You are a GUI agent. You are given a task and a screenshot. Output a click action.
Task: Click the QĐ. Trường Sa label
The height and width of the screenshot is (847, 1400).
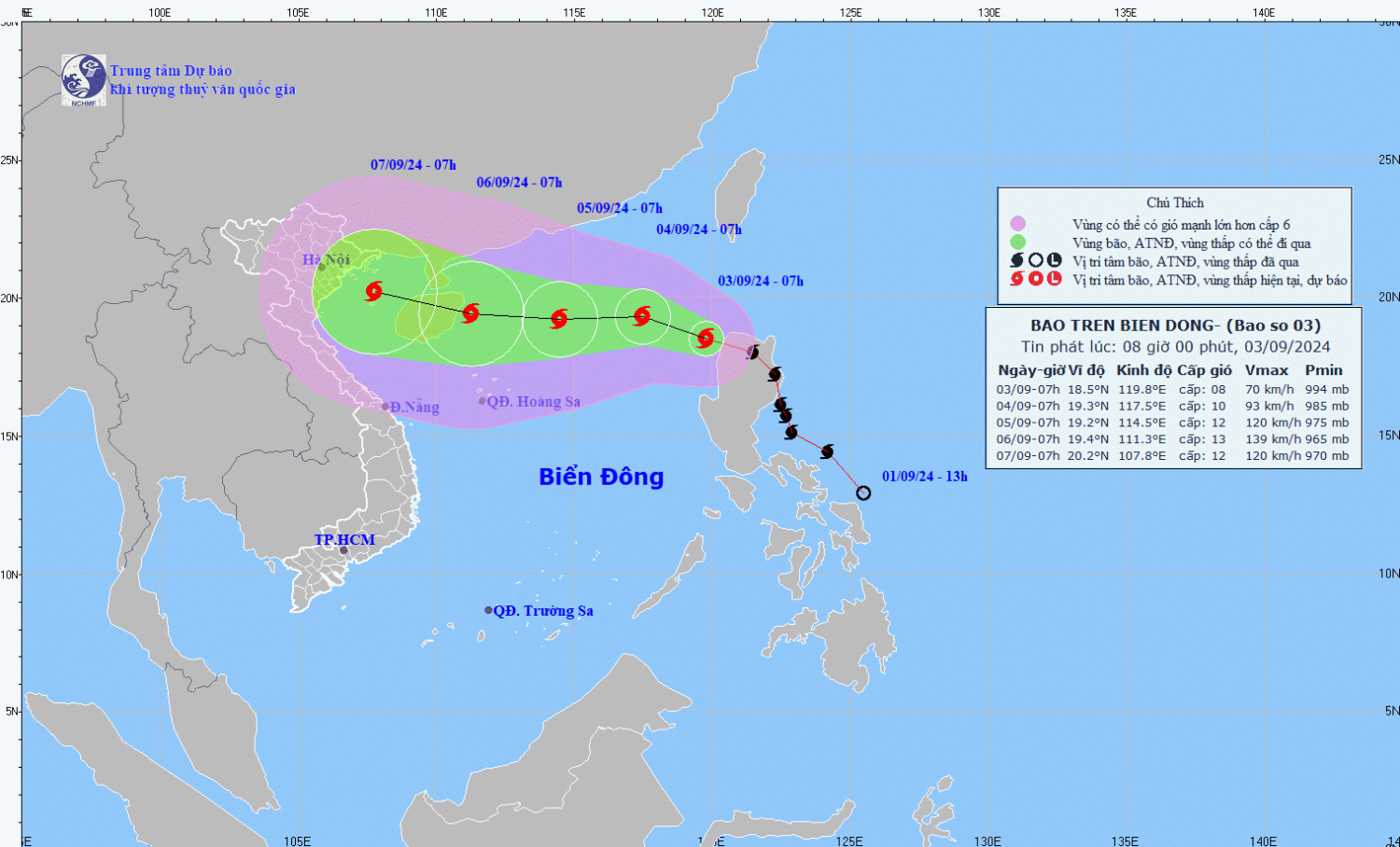coord(542,611)
